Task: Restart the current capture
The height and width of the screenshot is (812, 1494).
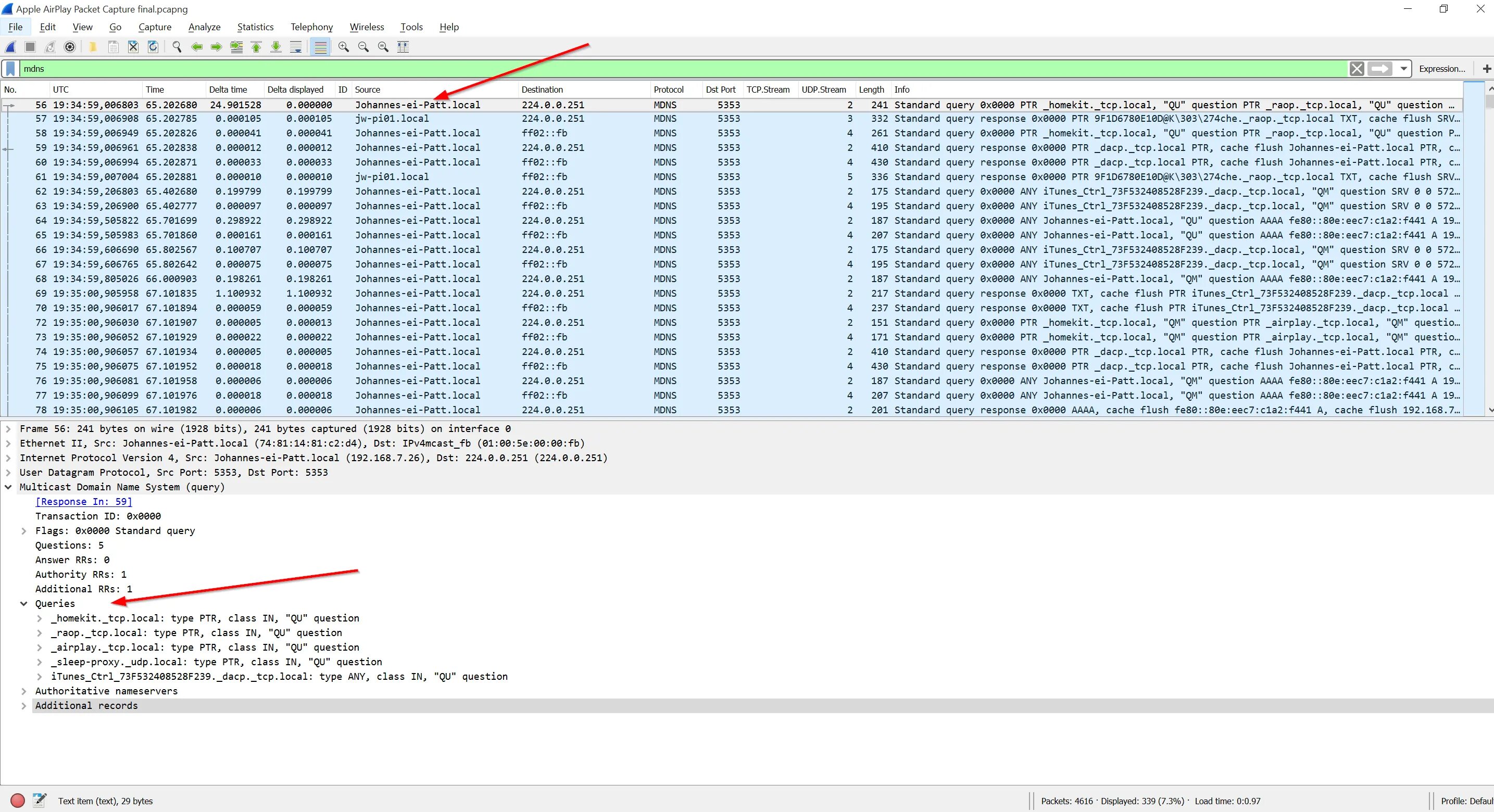Action: 50,47
